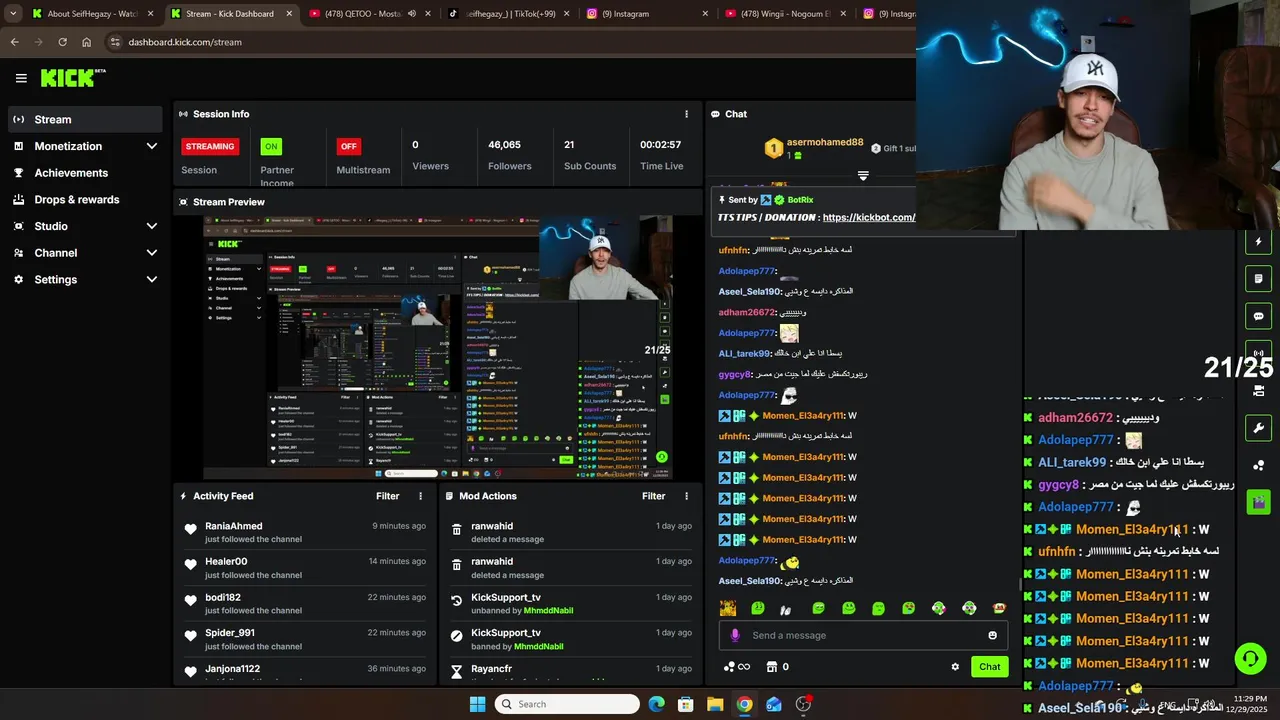The image size is (1280, 720).
Task: View site information icon in address bar
Action: point(115,42)
